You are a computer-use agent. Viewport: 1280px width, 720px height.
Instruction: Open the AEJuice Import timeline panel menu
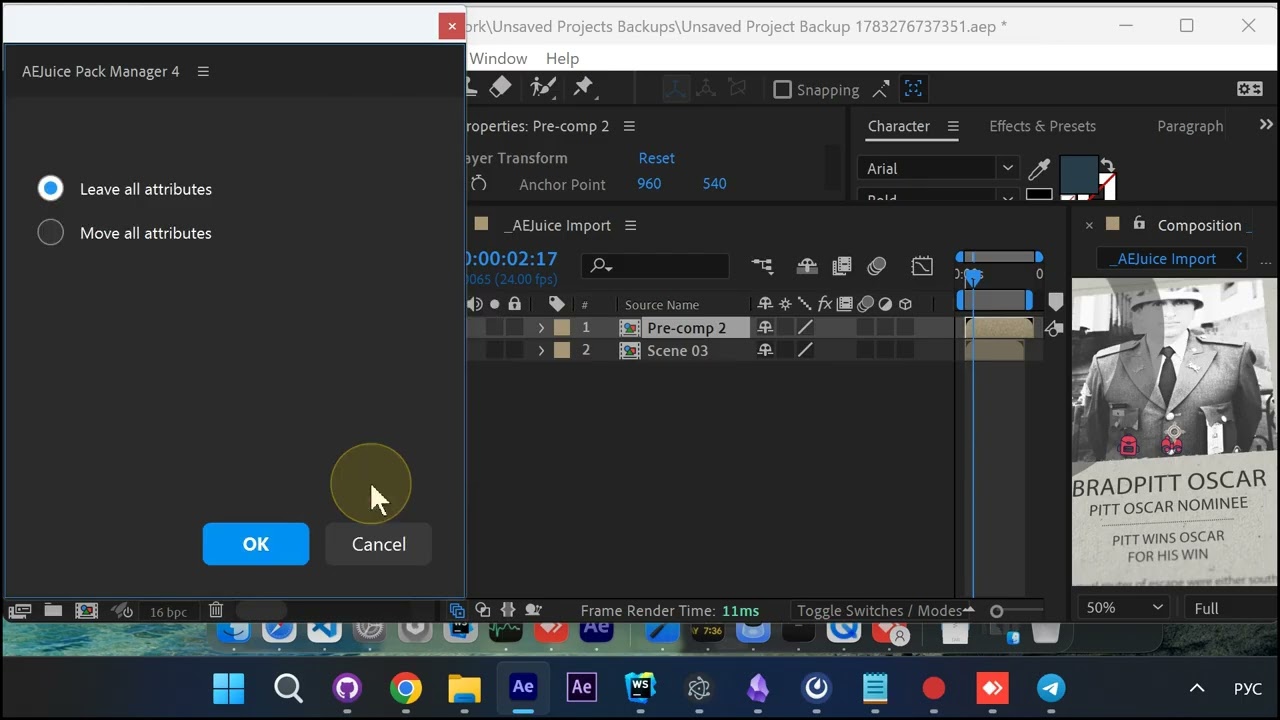[x=630, y=225]
